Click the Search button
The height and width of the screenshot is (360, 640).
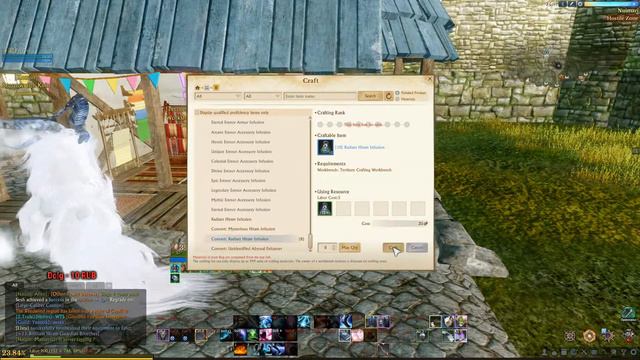pos(370,96)
